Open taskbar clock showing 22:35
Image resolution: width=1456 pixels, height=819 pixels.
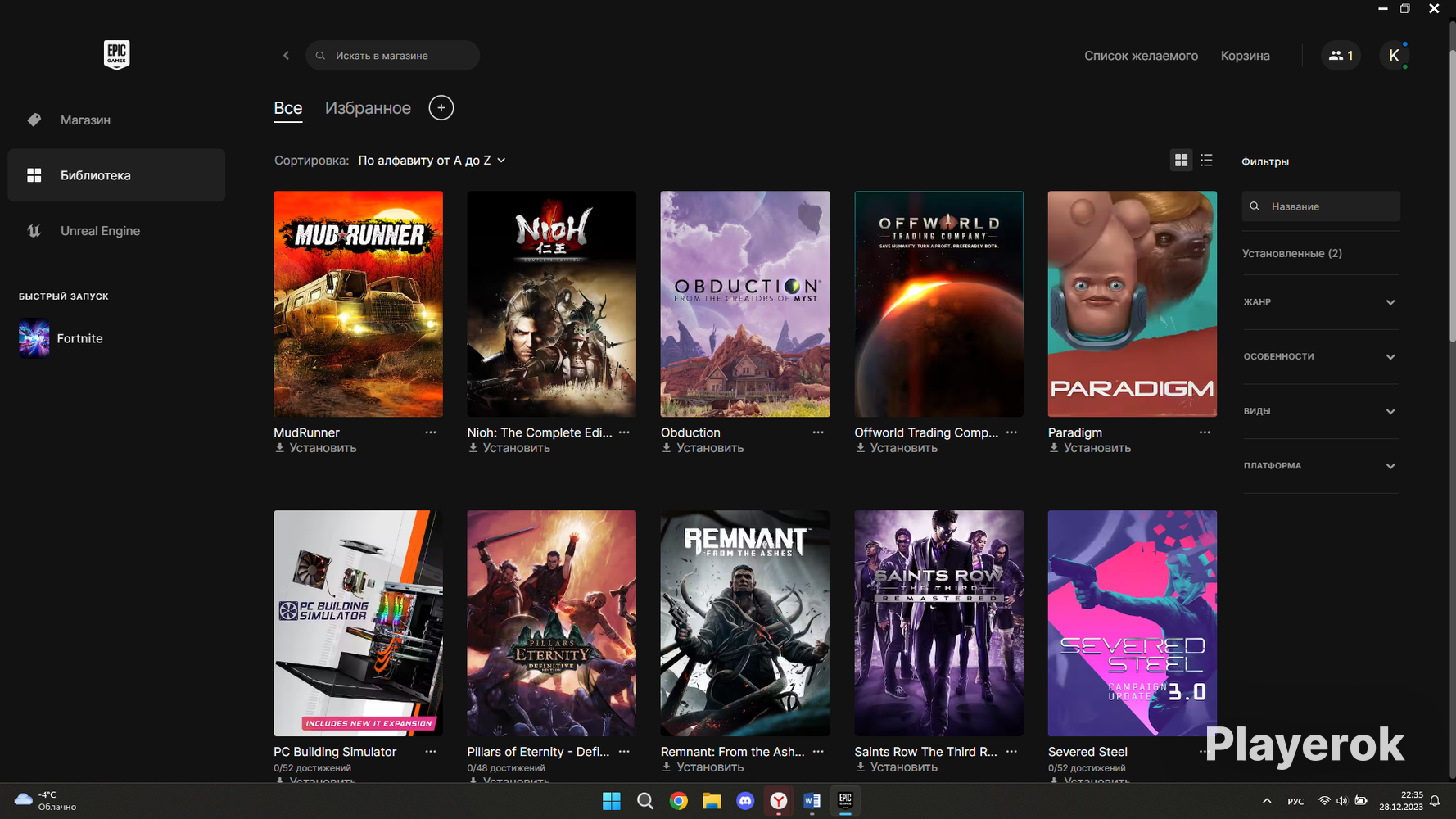(1401, 801)
